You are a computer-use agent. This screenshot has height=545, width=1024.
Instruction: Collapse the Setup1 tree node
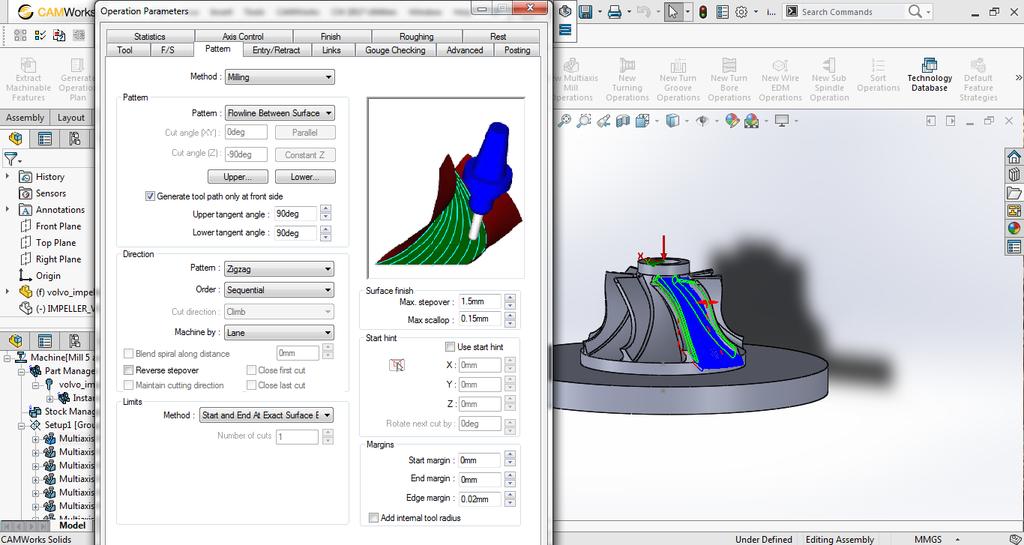22,425
